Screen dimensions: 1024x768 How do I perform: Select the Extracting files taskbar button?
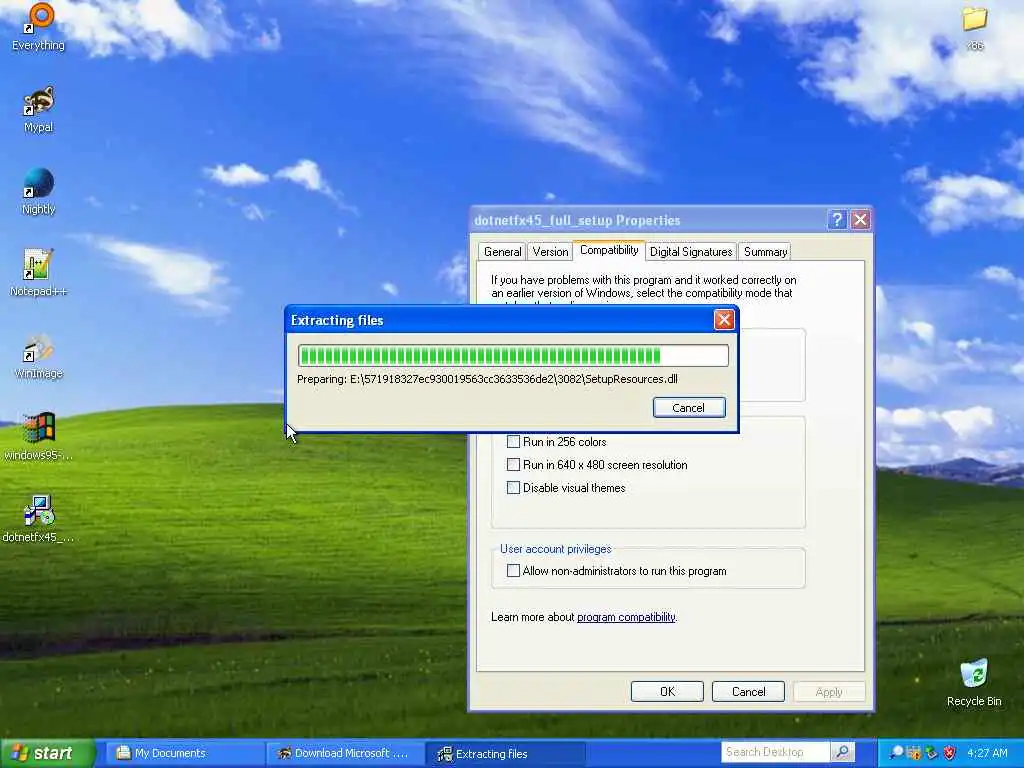click(507, 753)
